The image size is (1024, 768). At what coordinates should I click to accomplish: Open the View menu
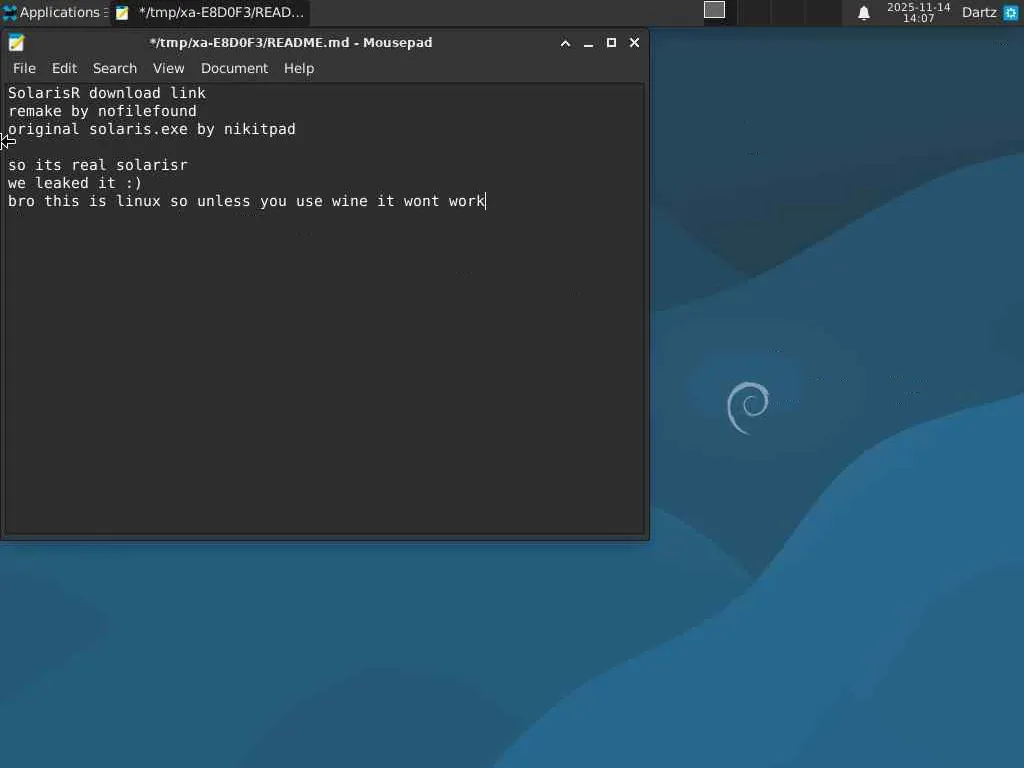point(168,68)
